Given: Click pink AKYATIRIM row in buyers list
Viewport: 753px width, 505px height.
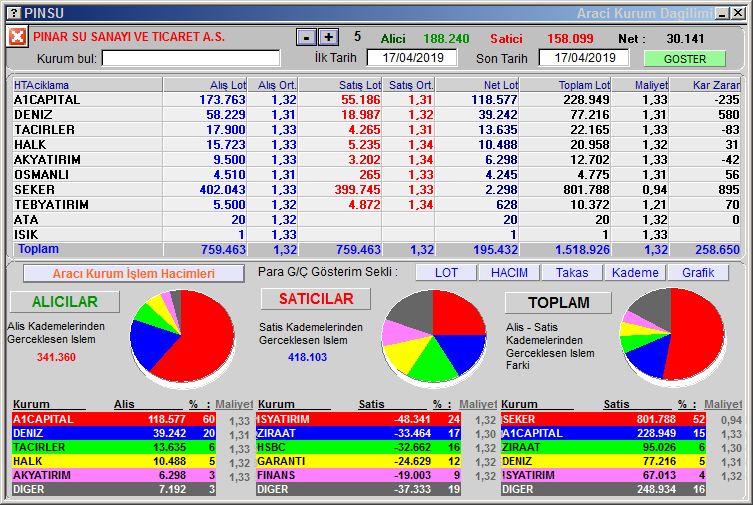Looking at the screenshot, I should point(114,475).
